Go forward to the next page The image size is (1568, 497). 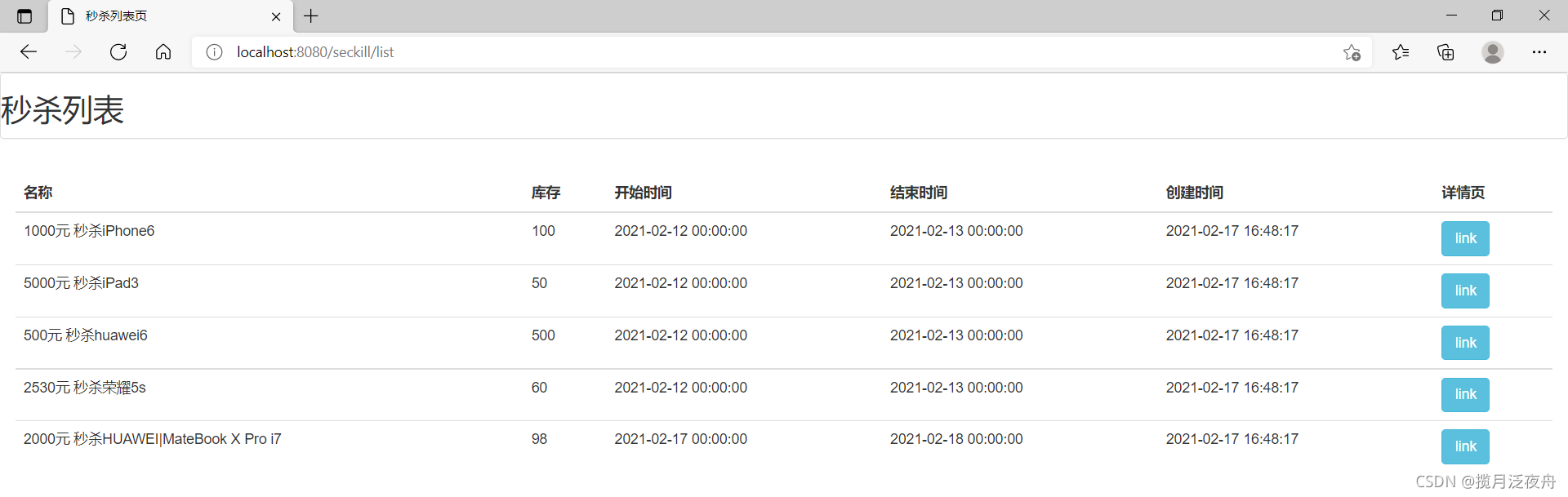coord(73,52)
